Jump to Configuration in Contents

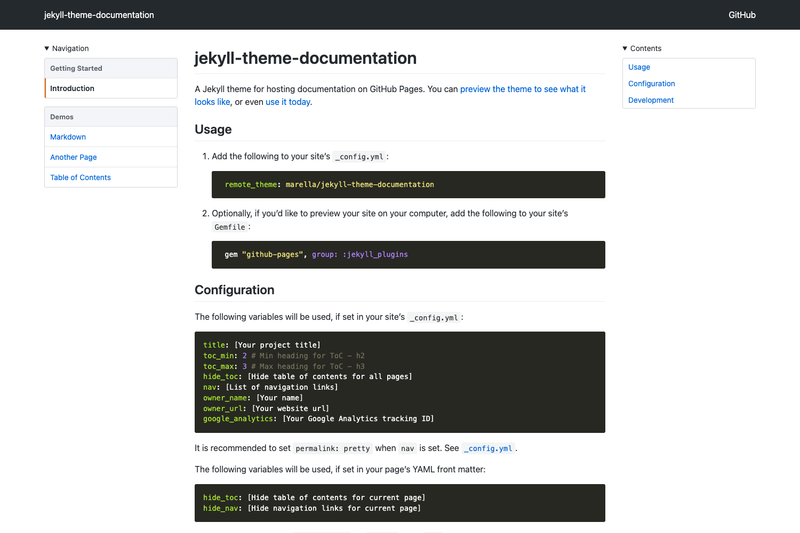(x=652, y=84)
